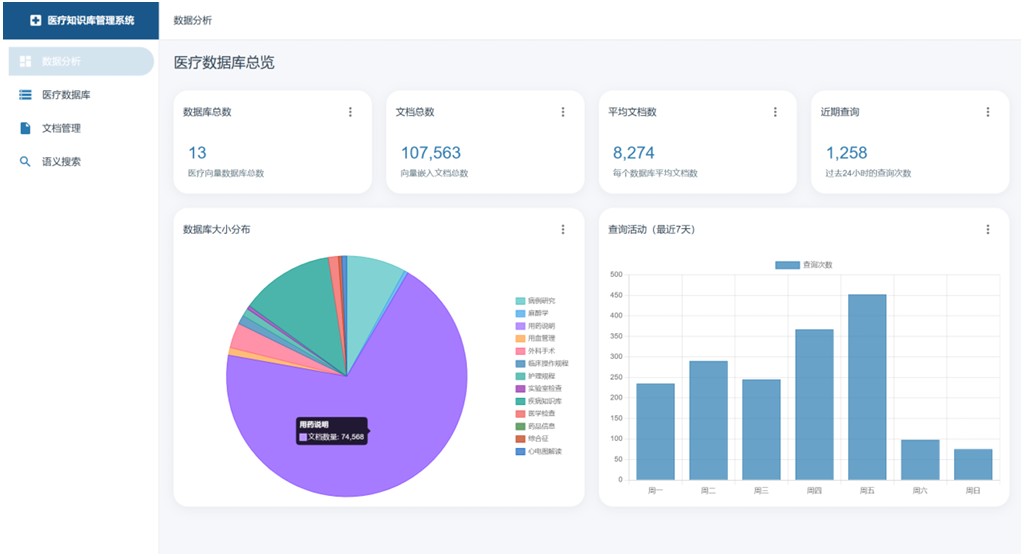Open 医疗数据库 in the sidebar
Image resolution: width=1024 pixels, height=556 pixels.
81,95
